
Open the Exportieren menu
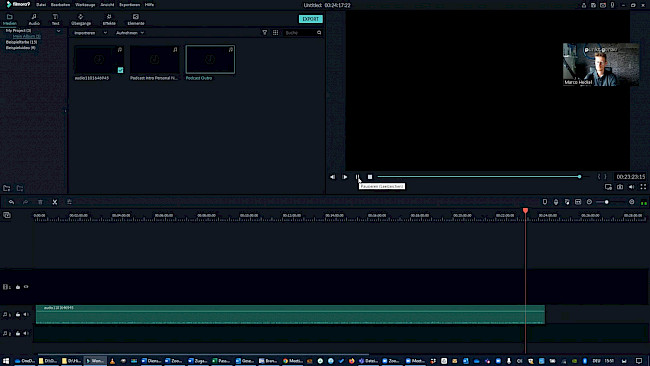click(x=129, y=5)
